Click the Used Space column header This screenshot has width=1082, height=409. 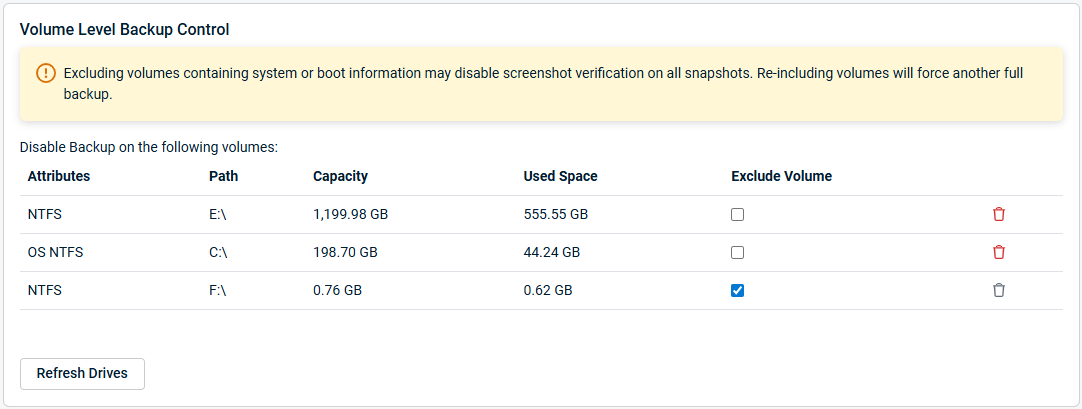(560, 176)
